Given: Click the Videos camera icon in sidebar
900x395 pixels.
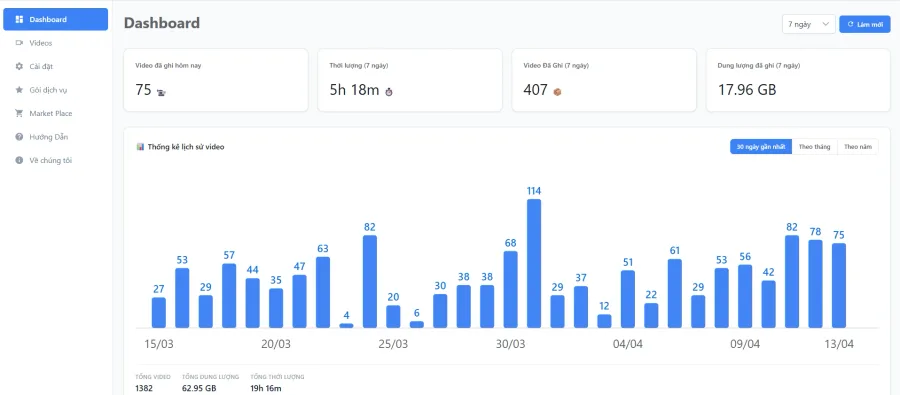Looking at the screenshot, I should [x=19, y=43].
